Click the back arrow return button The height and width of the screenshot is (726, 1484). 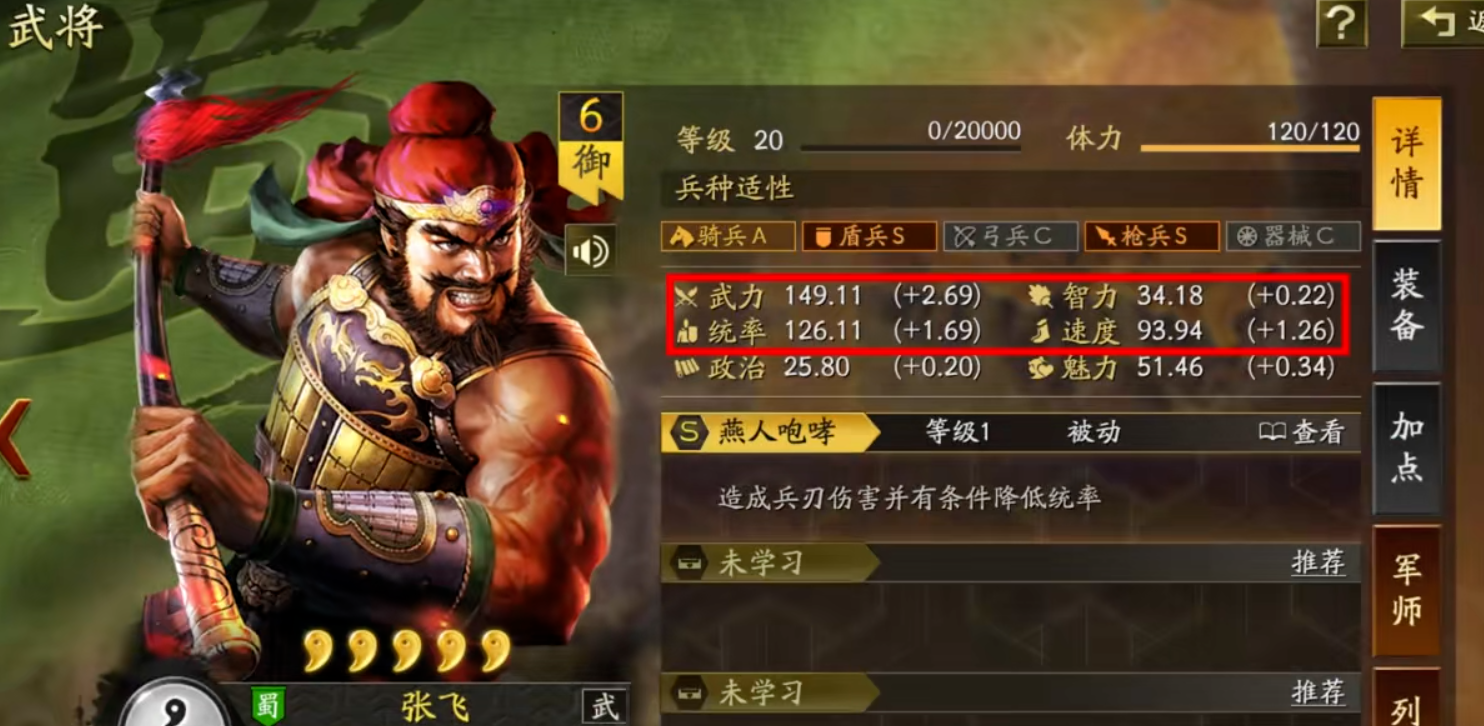click(x=1443, y=22)
